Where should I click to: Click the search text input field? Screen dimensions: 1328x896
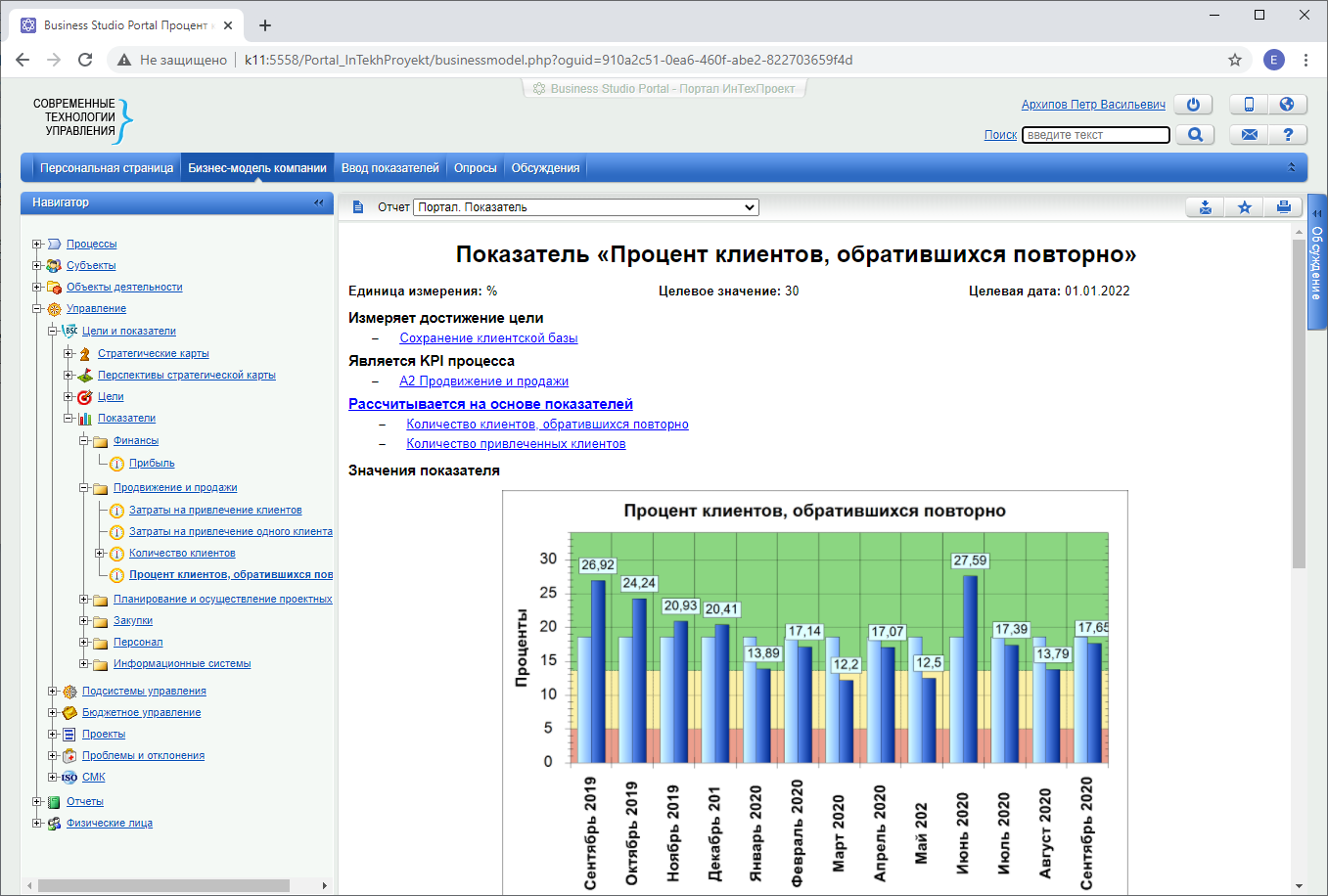pos(1095,135)
